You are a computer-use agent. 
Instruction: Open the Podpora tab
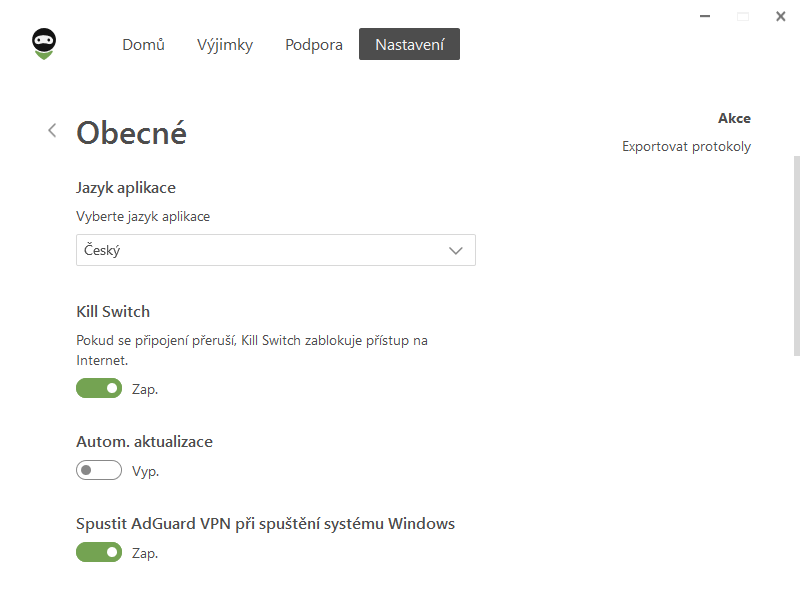[x=314, y=45]
